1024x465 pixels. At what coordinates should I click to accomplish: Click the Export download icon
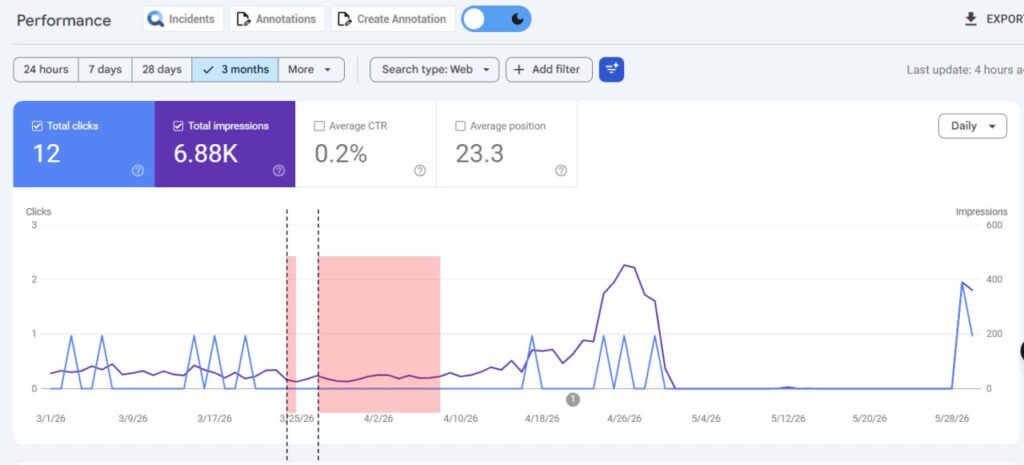[971, 19]
